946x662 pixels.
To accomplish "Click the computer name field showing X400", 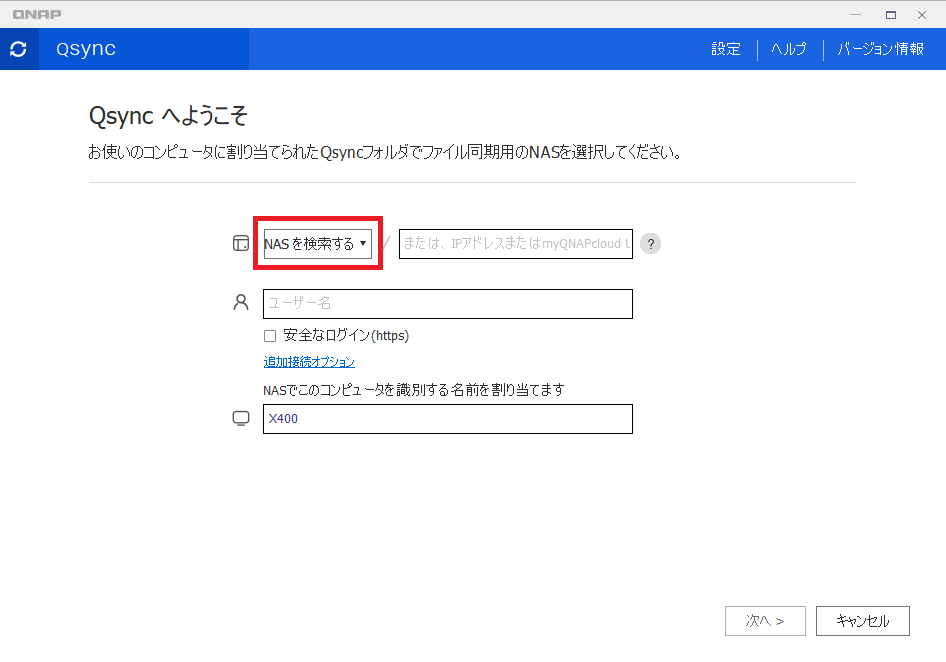I will pyautogui.click(x=448, y=419).
